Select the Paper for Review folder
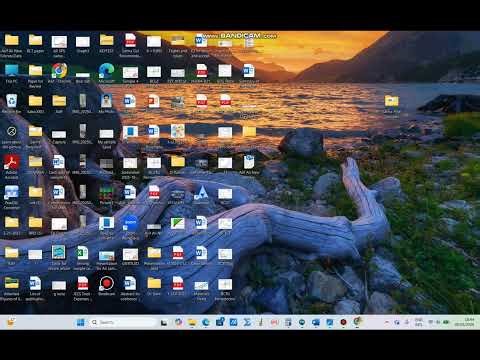 click(35, 76)
